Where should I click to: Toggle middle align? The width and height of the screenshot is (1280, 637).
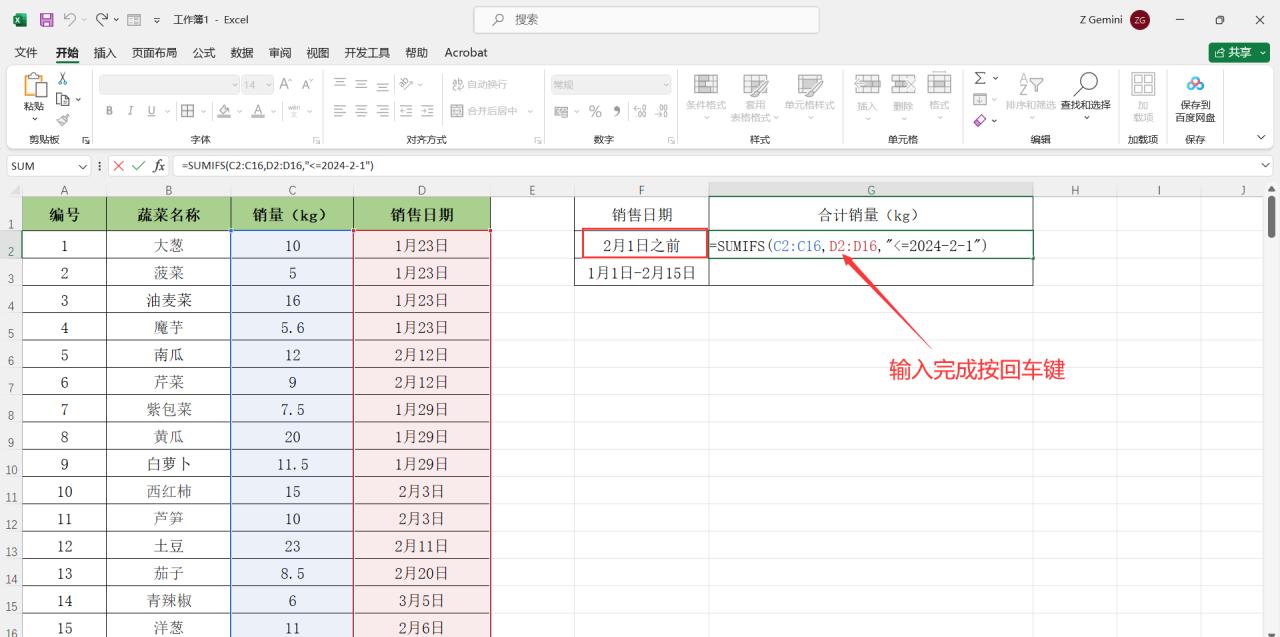pos(361,85)
